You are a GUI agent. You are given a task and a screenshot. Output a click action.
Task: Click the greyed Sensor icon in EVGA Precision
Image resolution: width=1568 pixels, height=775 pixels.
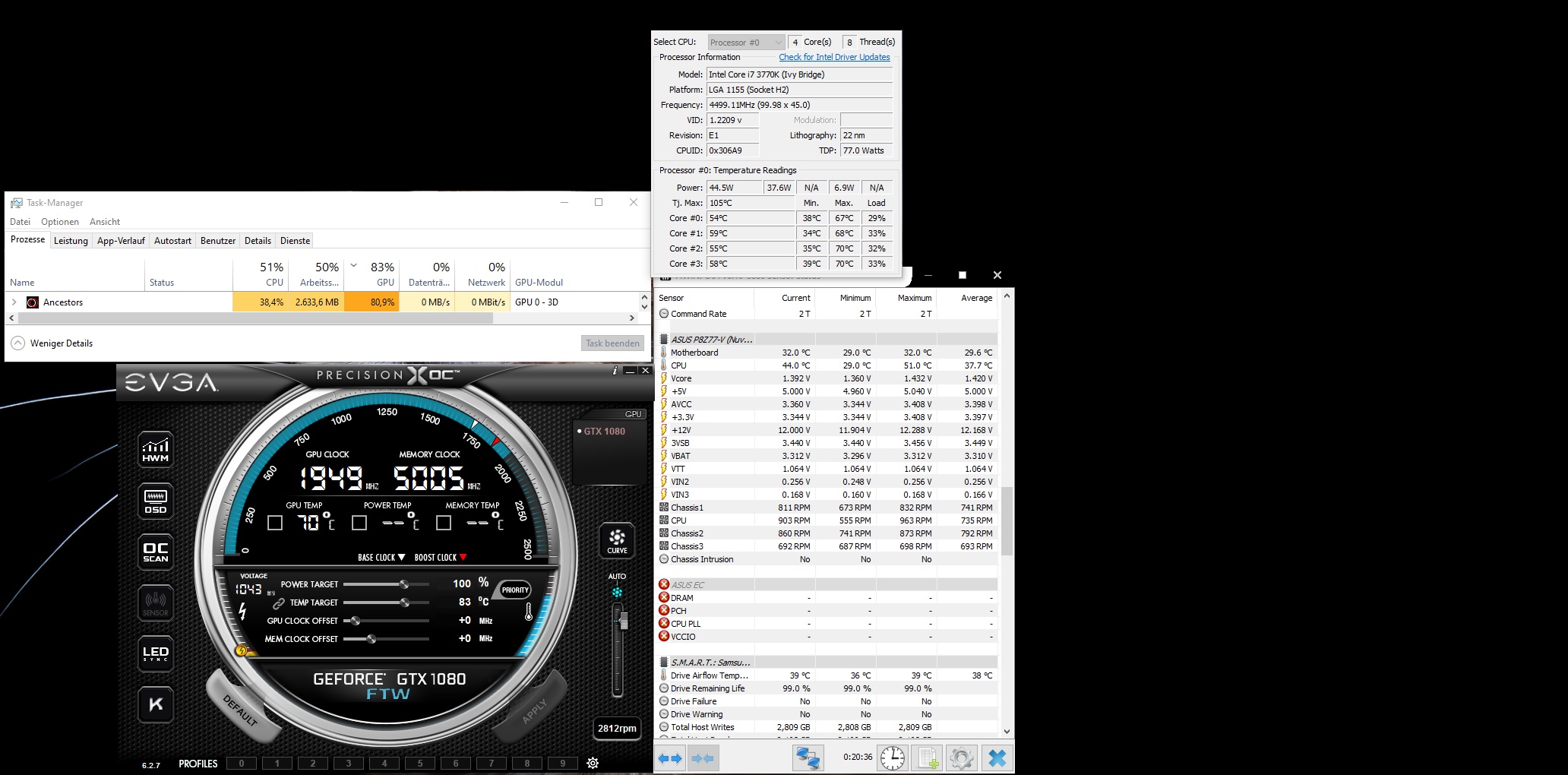[156, 603]
